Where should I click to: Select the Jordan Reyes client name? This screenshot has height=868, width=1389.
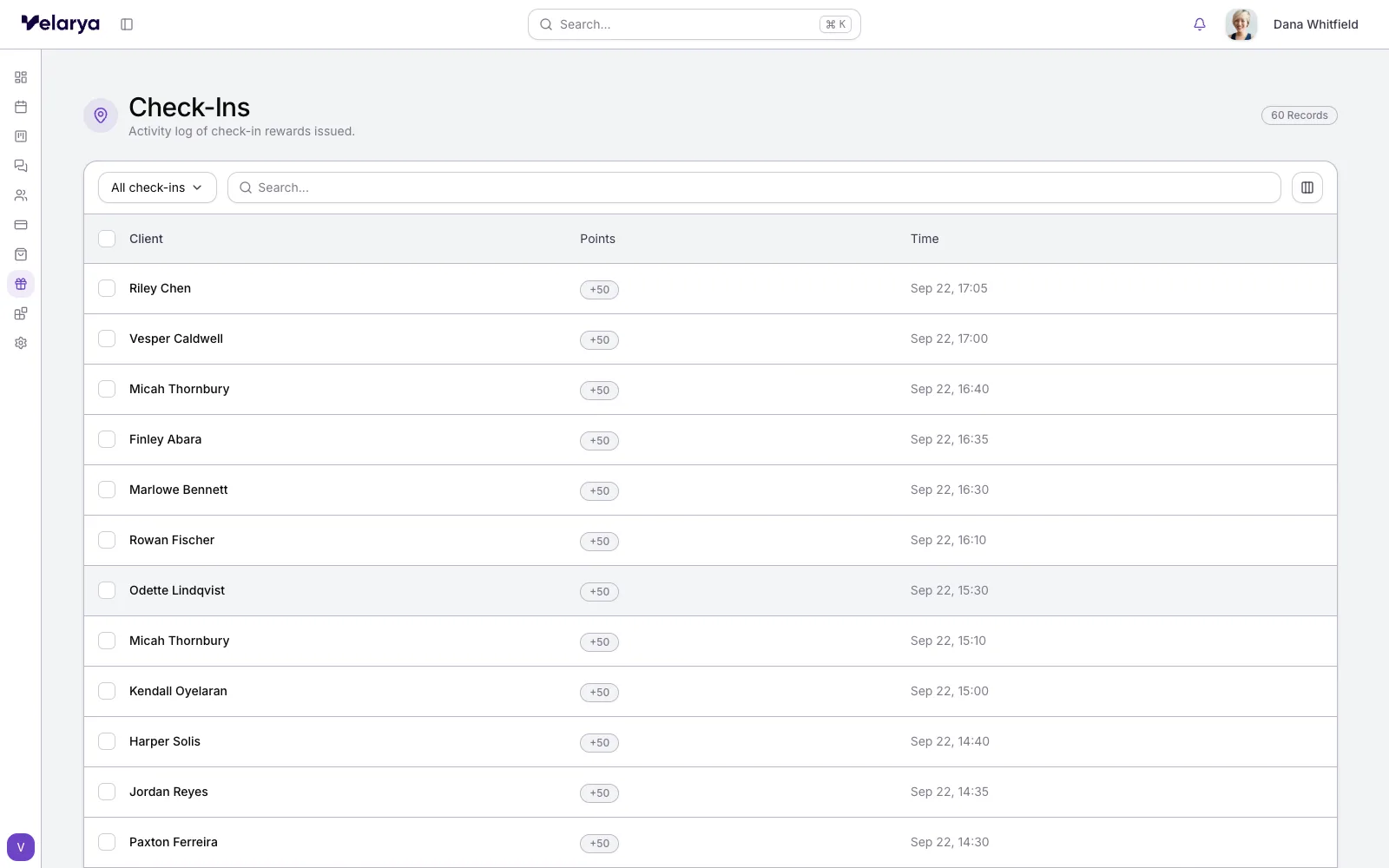coord(168,792)
